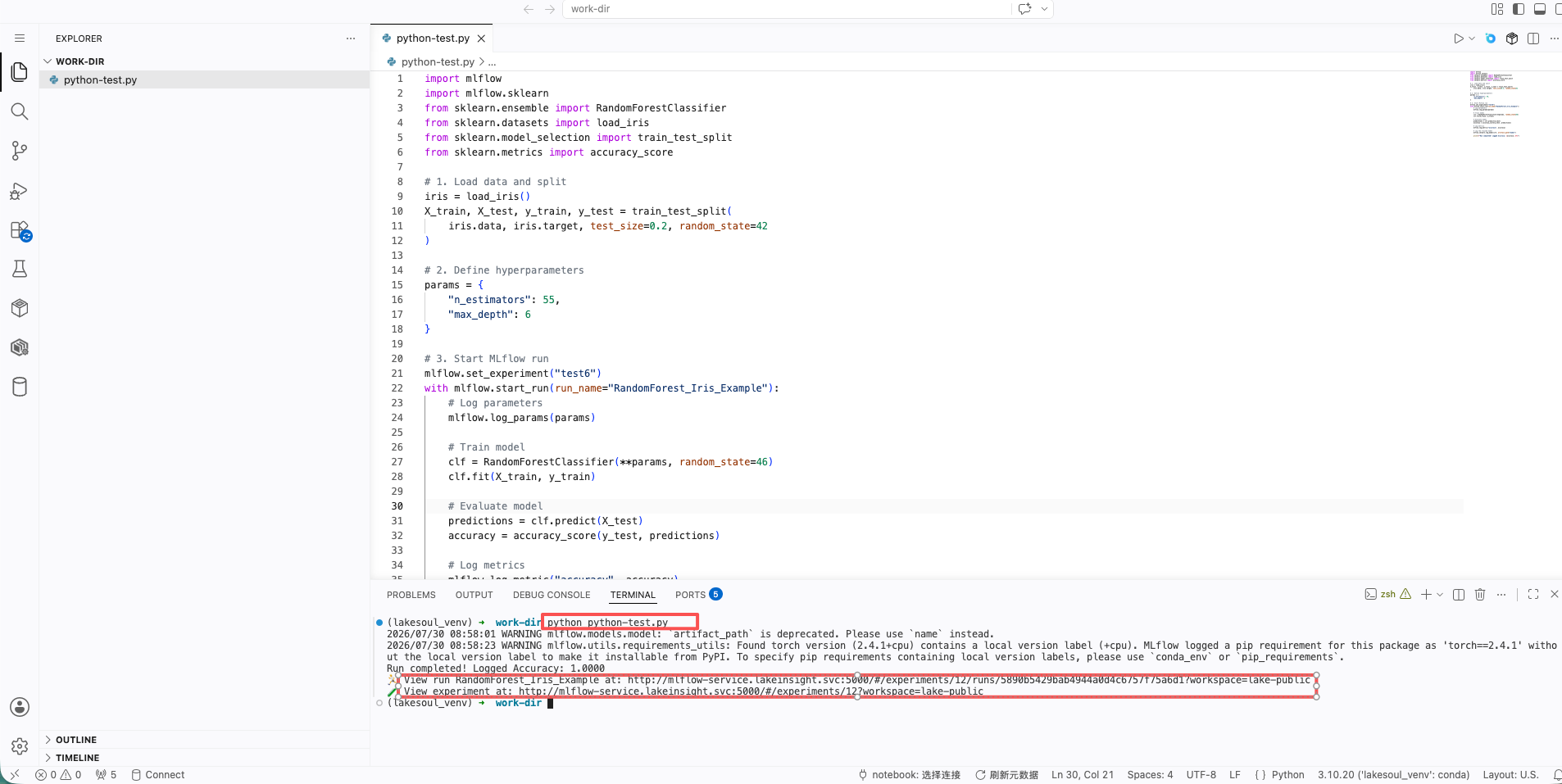This screenshot has width=1562, height=784.
Task: Toggle primary side bar visibility
Action: (1519, 9)
